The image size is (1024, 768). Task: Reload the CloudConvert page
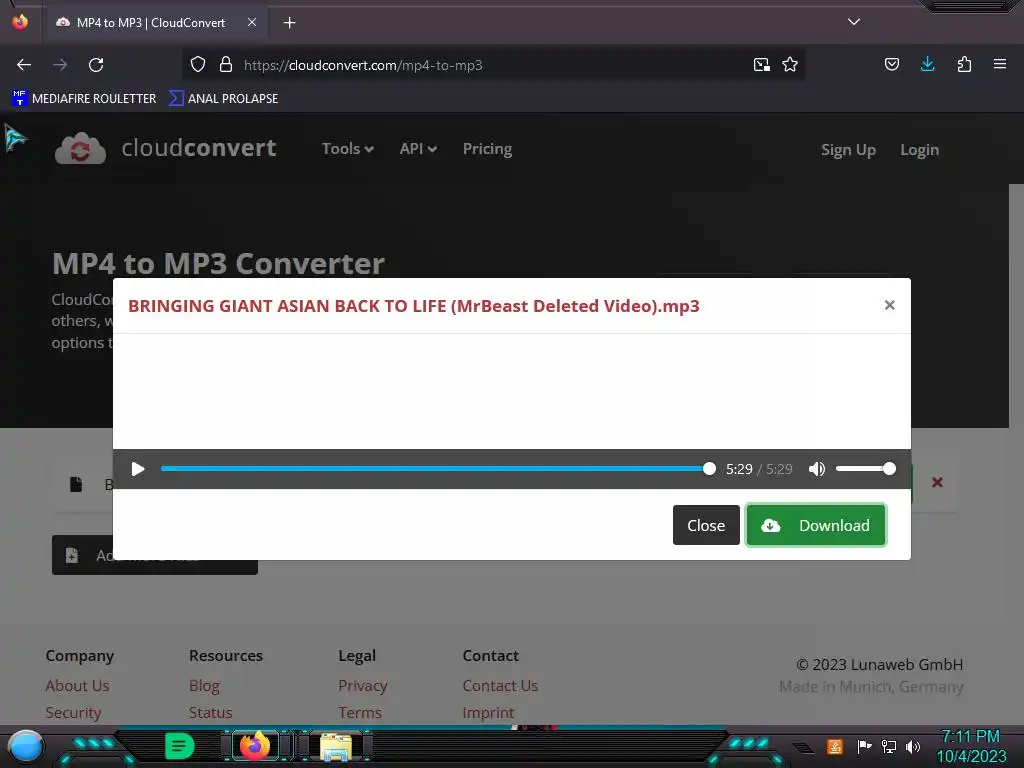[96, 65]
